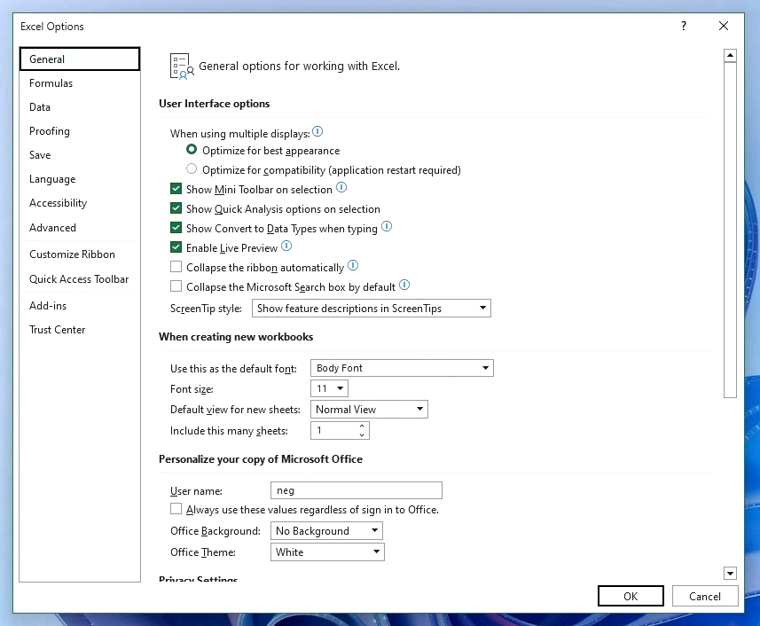Image resolution: width=760 pixels, height=626 pixels.
Task: Click the vertical scrollbar thumb
Action: tap(730, 230)
